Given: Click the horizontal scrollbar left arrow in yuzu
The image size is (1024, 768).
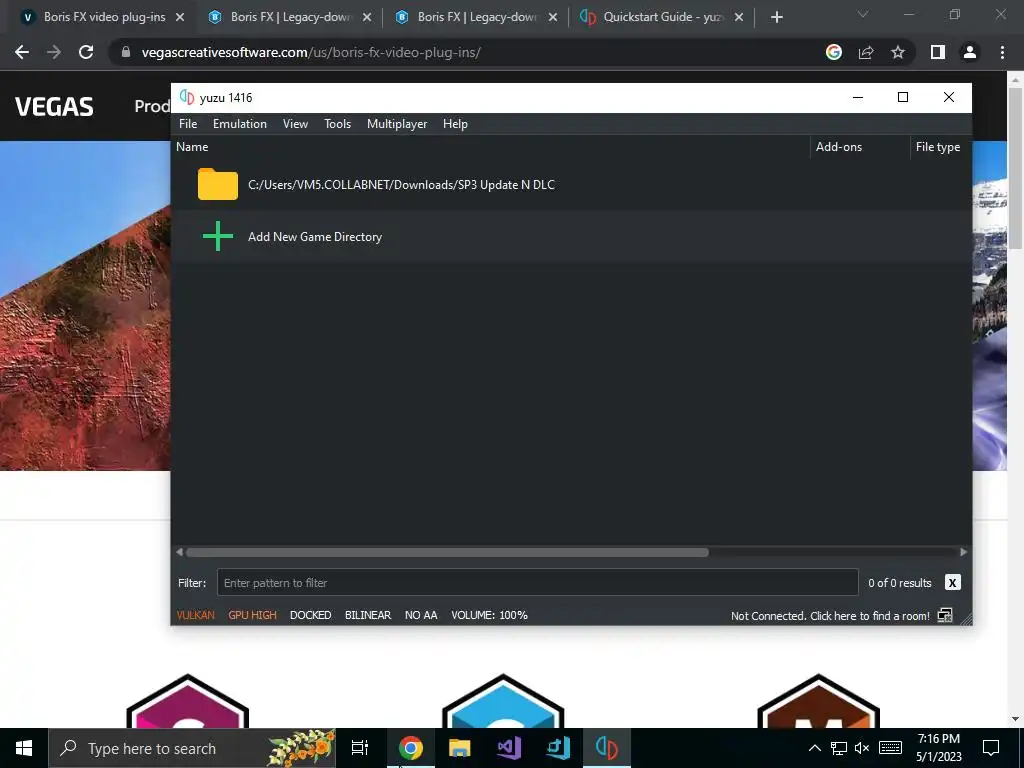Looking at the screenshot, I should pyautogui.click(x=180, y=552).
